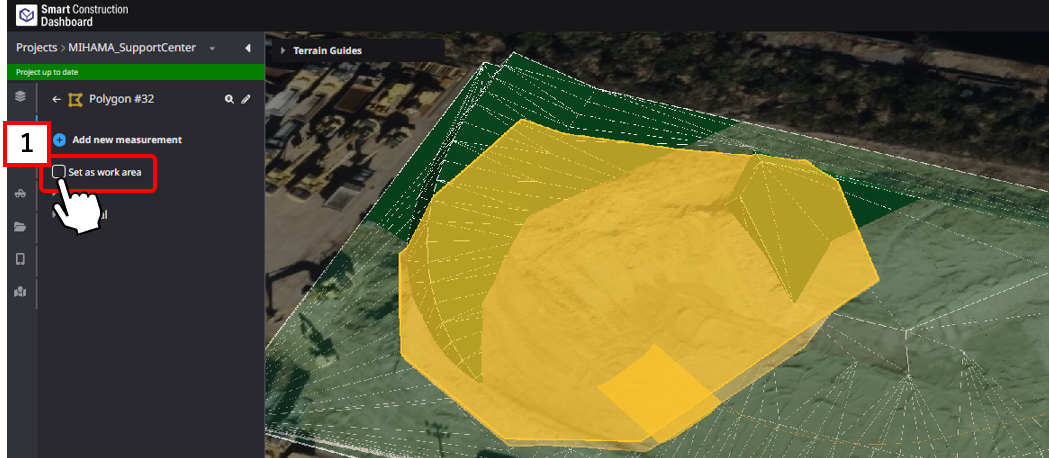Click the Smart Construction logo icon
Viewport: 1049px width, 458px height.
(x=26, y=15)
